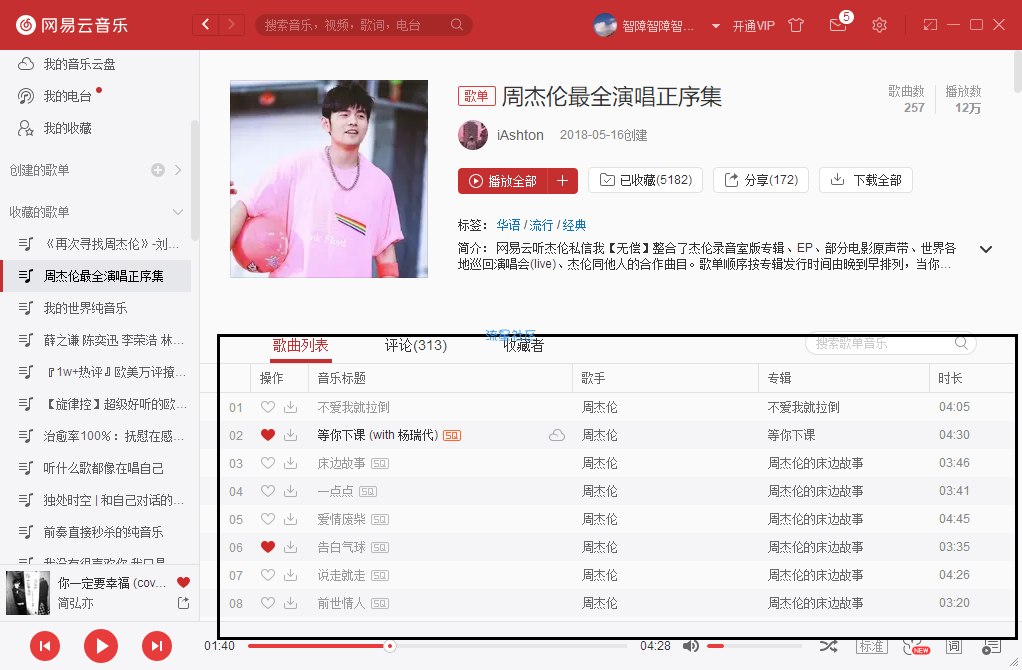Sort by 音乐标题 column header
This screenshot has height=670, width=1022.
click(x=441, y=378)
